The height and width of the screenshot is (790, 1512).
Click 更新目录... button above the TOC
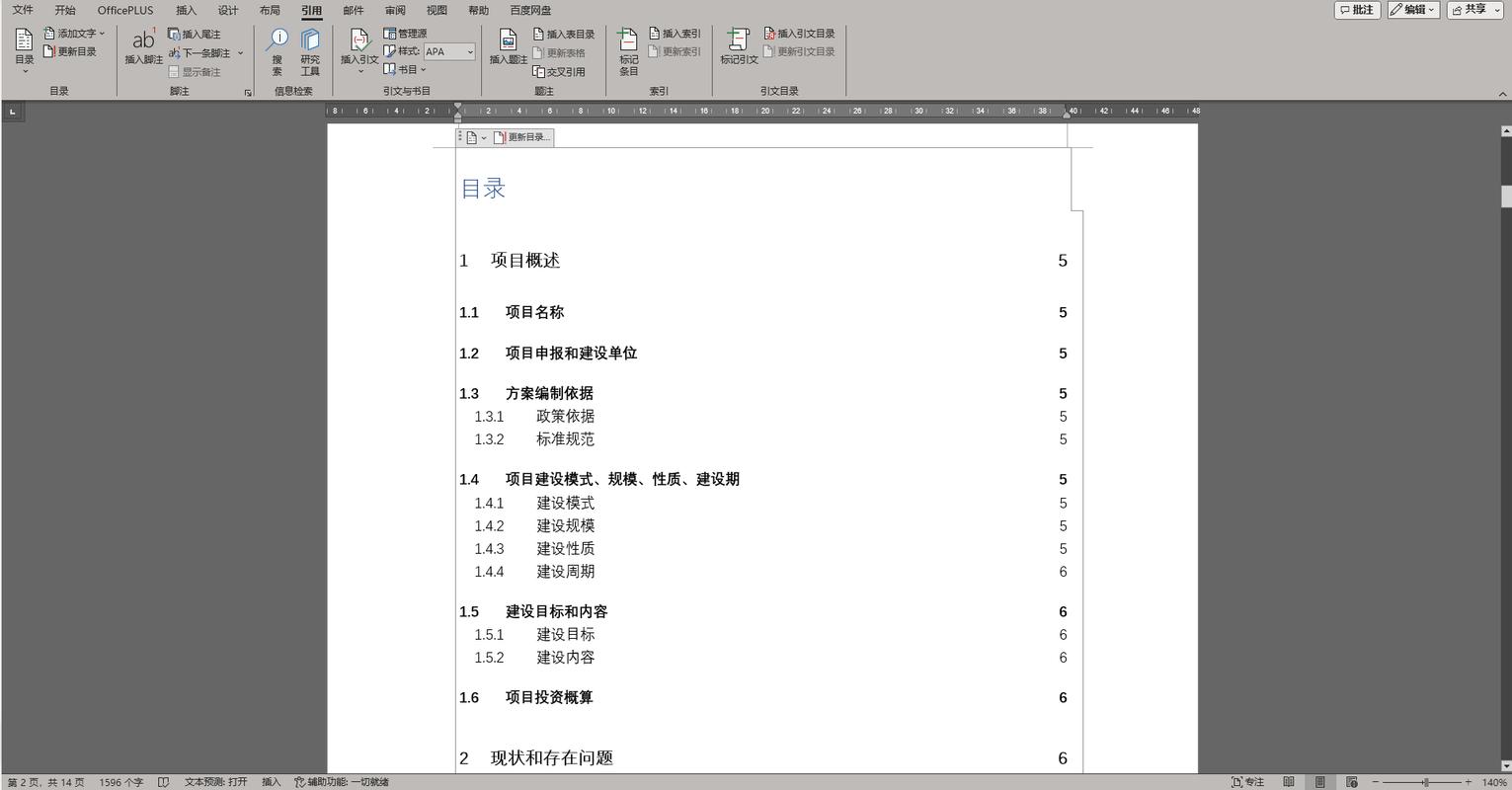(x=522, y=137)
